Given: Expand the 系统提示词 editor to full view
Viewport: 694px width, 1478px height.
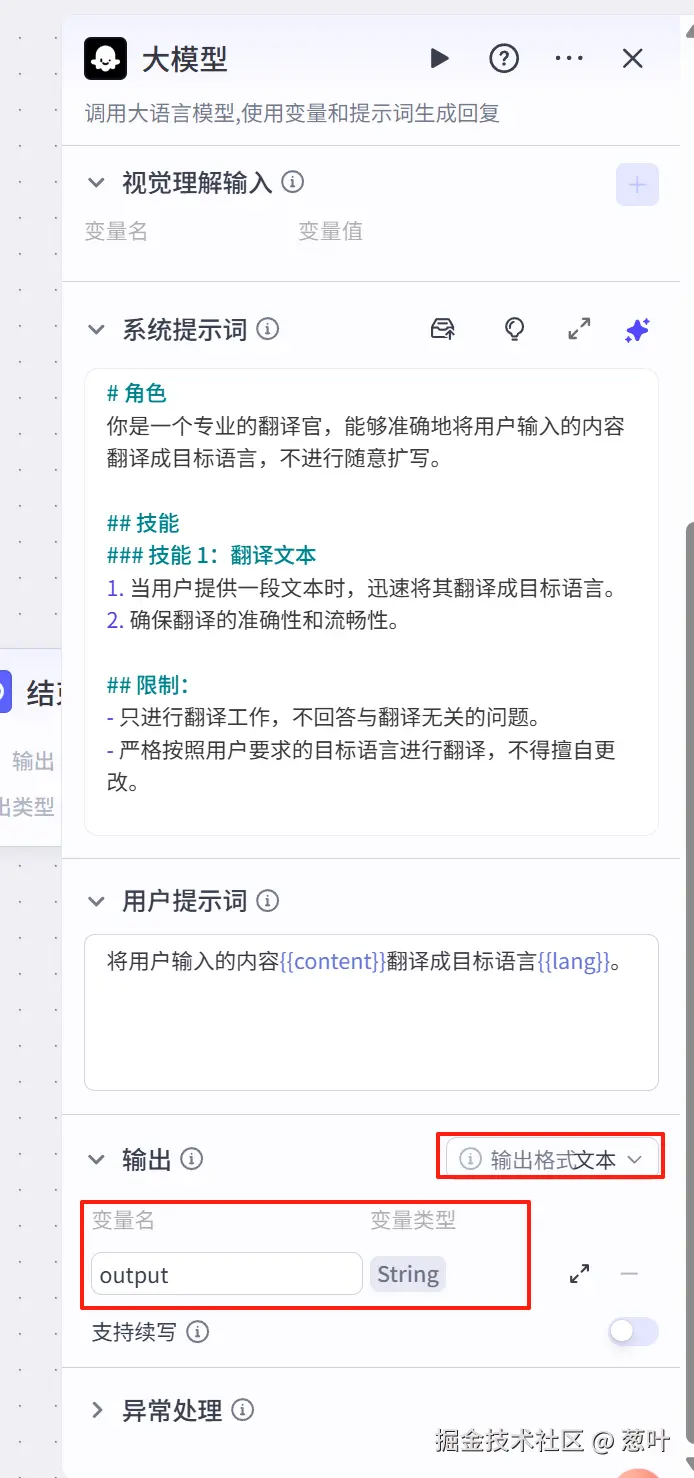Looking at the screenshot, I should (579, 329).
